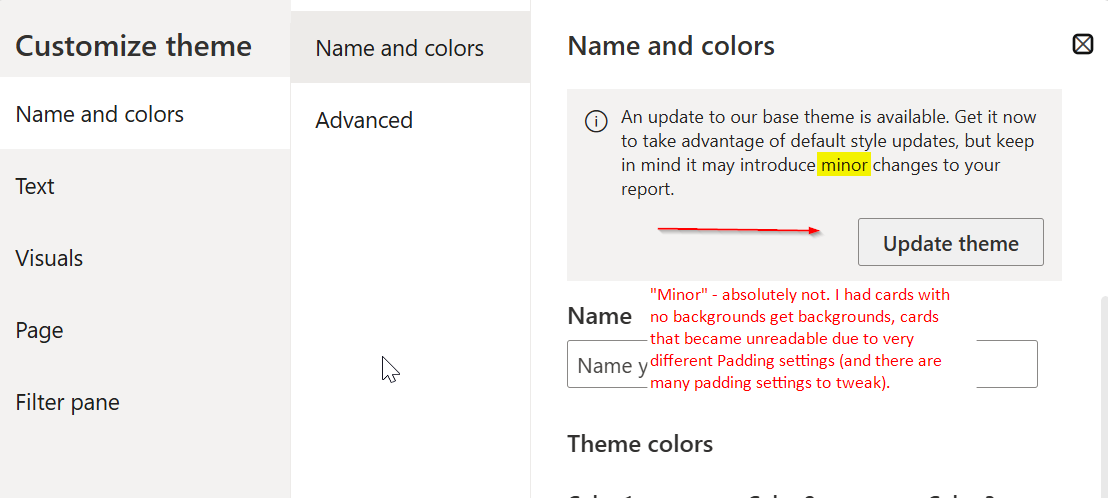
Task: Open the Text settings section
Action: click(145, 186)
